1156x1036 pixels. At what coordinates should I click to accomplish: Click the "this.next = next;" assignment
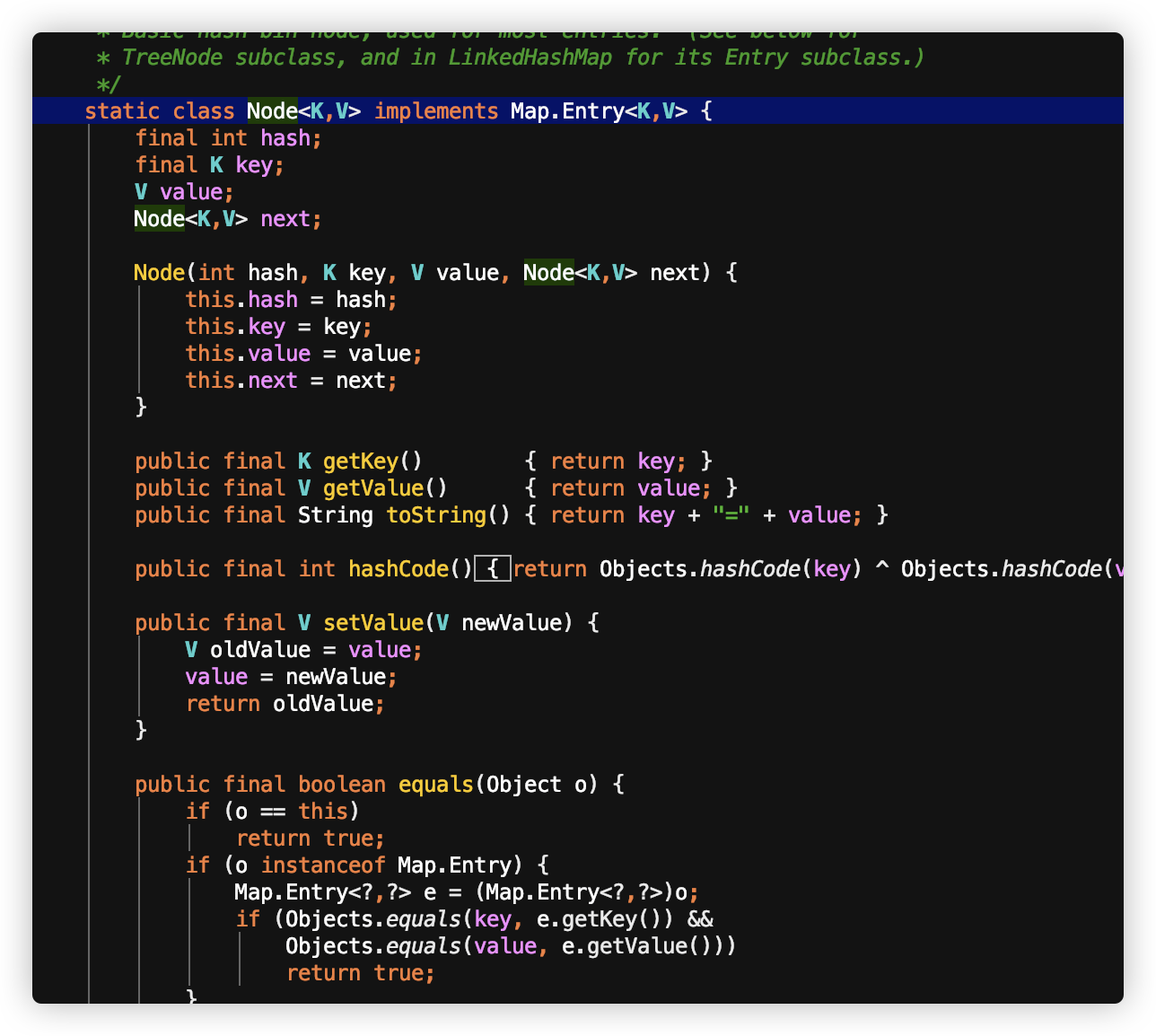291,380
